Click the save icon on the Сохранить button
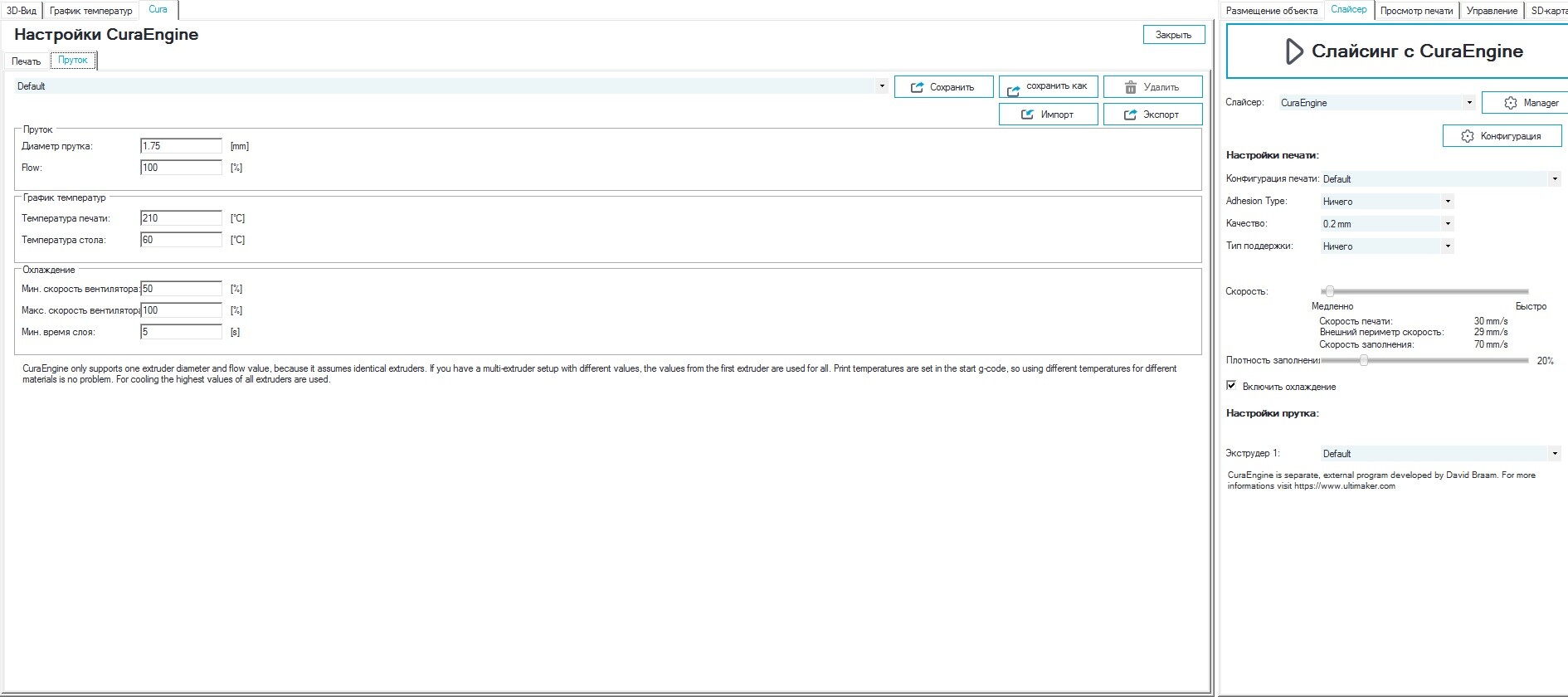1568x697 pixels. pyautogui.click(x=917, y=87)
